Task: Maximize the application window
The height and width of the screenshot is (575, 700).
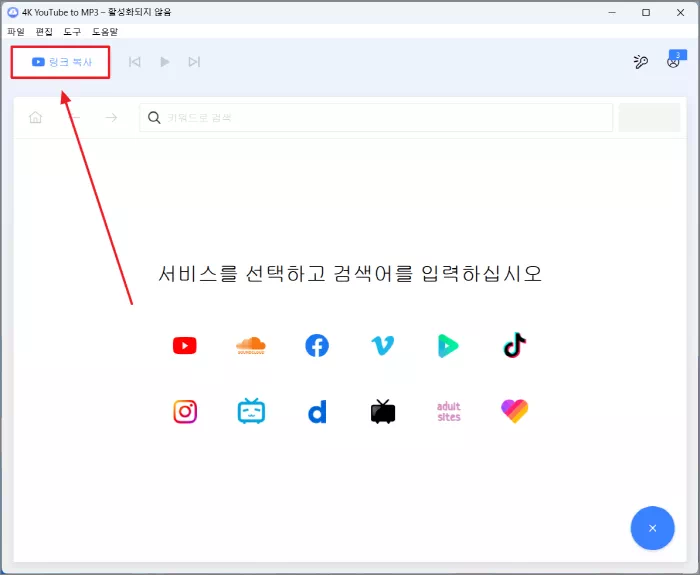Action: point(646,12)
